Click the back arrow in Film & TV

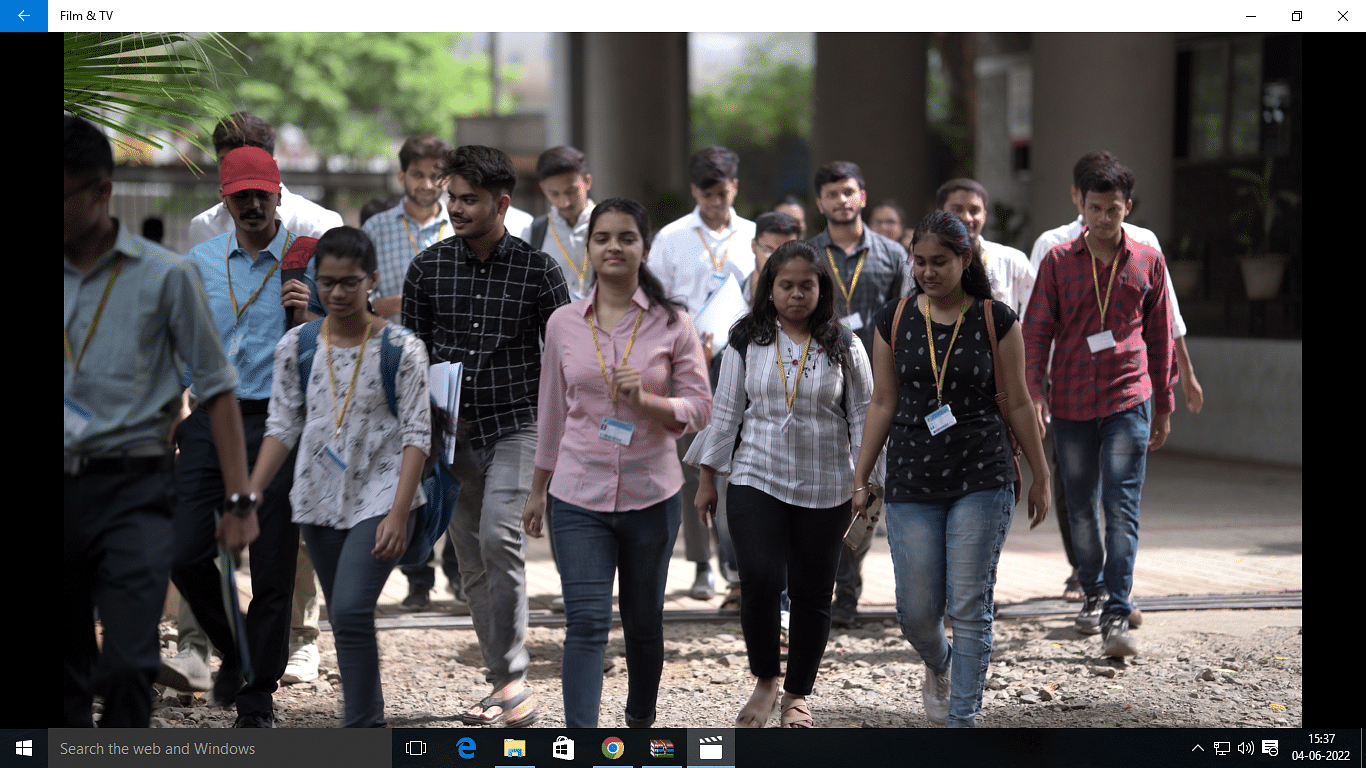(23, 16)
